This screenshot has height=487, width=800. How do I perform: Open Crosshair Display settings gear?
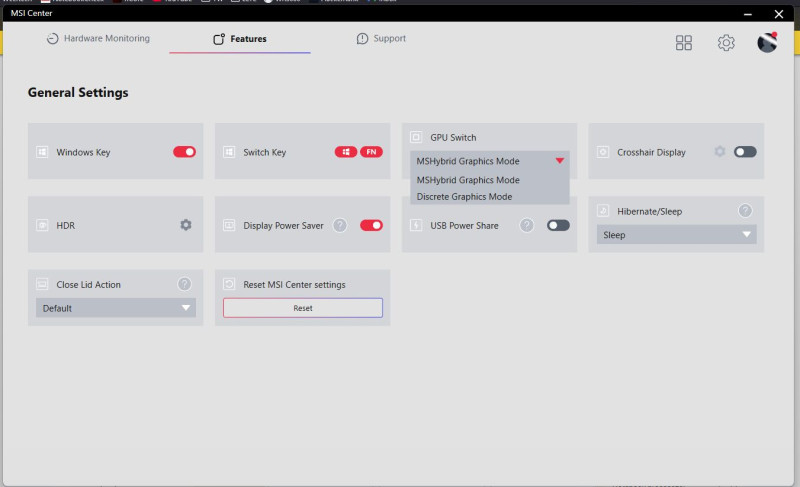[x=719, y=151]
